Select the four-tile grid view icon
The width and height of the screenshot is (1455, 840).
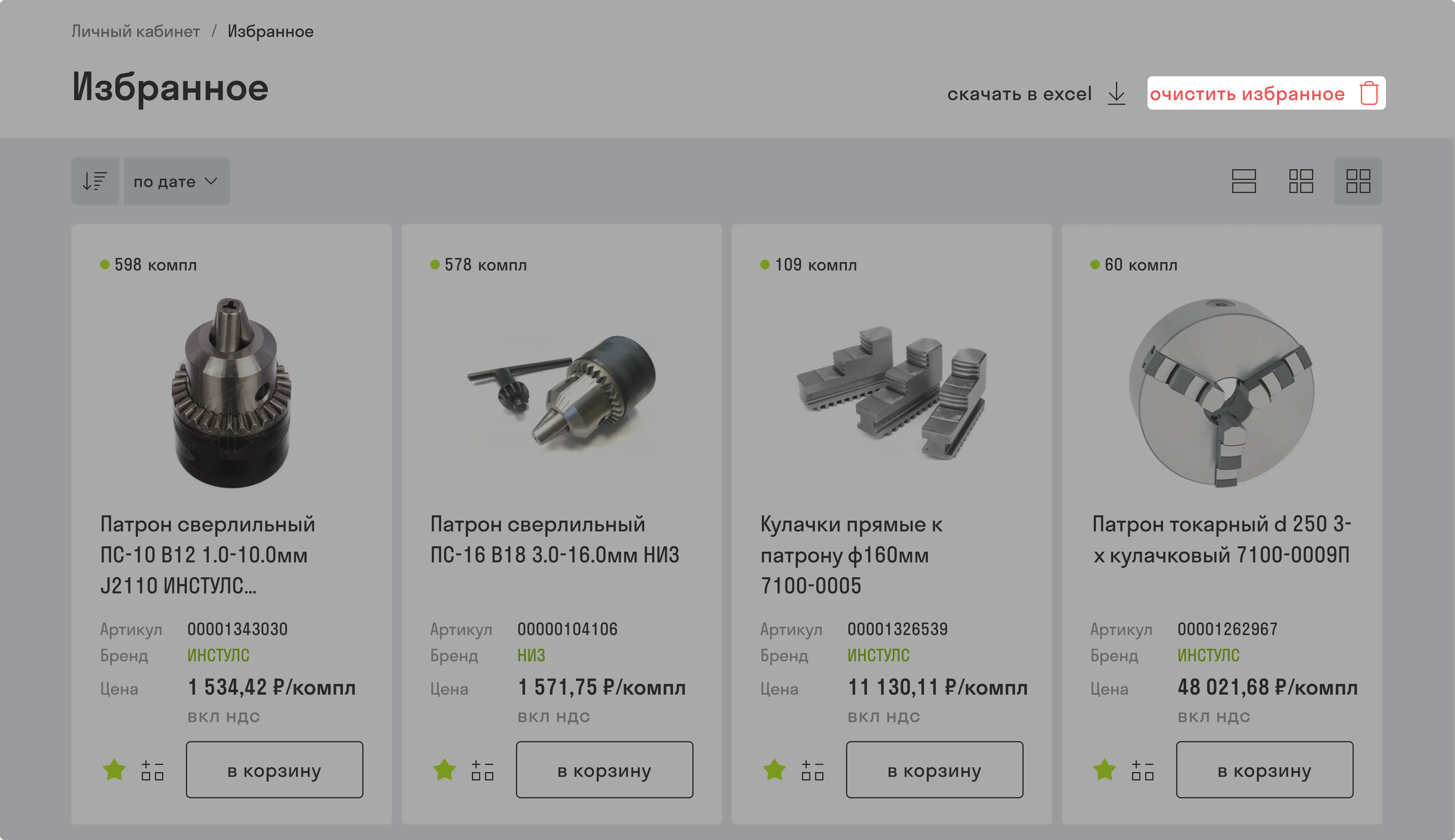(1358, 181)
